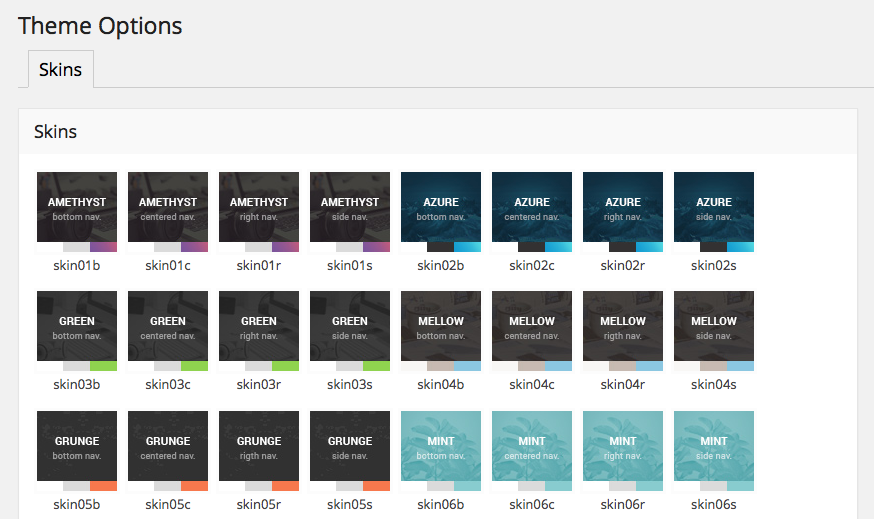Choose the Amethyst centered nav skin

click(x=168, y=211)
